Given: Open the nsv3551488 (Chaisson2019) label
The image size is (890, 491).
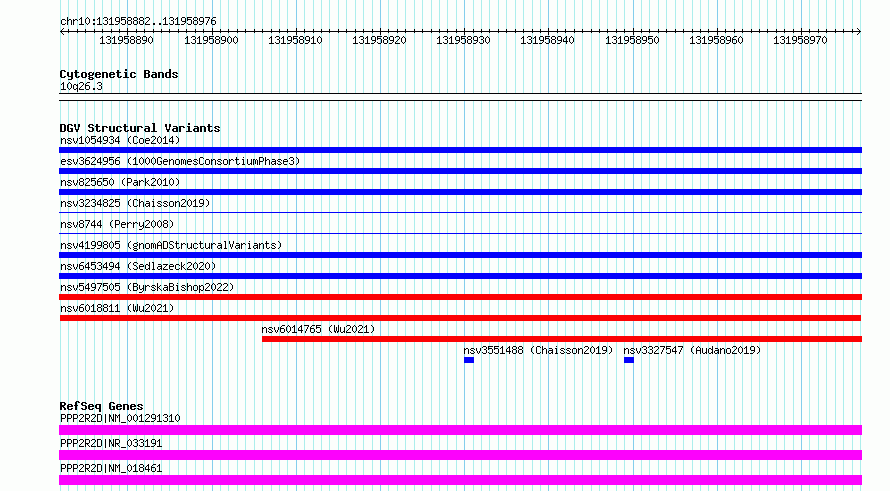Looking at the screenshot, I should click(538, 350).
